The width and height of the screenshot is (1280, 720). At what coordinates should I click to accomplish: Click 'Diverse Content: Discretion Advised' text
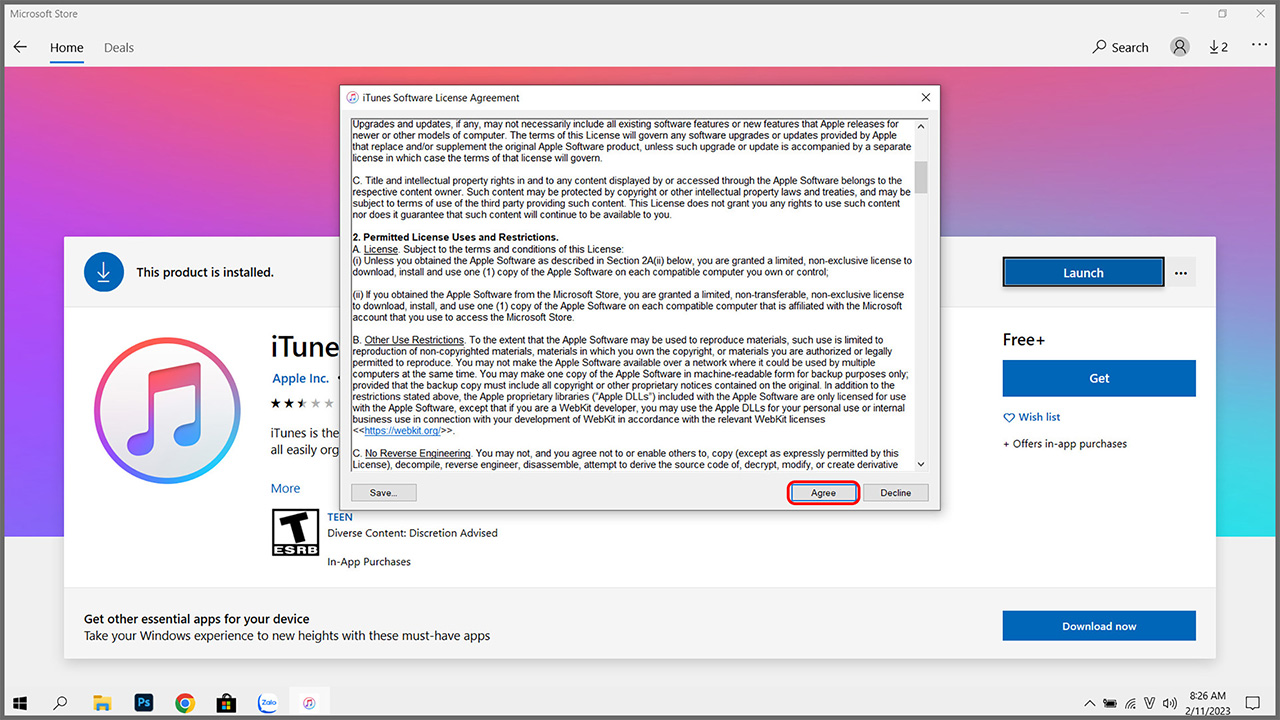coord(412,533)
